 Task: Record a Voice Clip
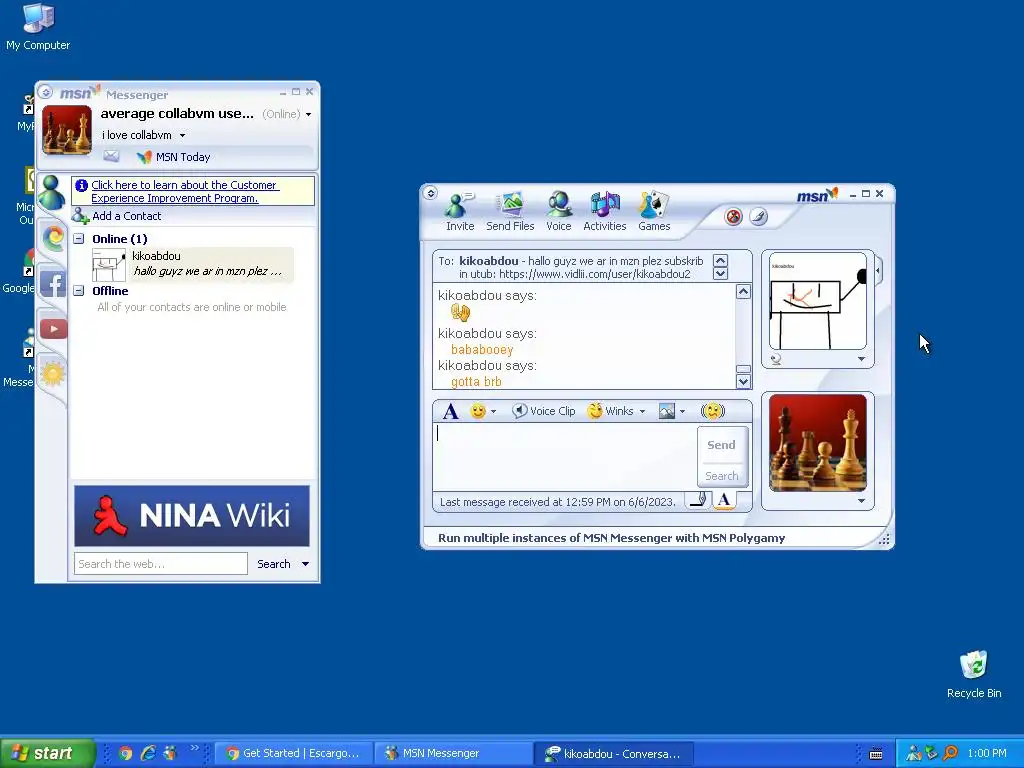pyautogui.click(x=543, y=411)
